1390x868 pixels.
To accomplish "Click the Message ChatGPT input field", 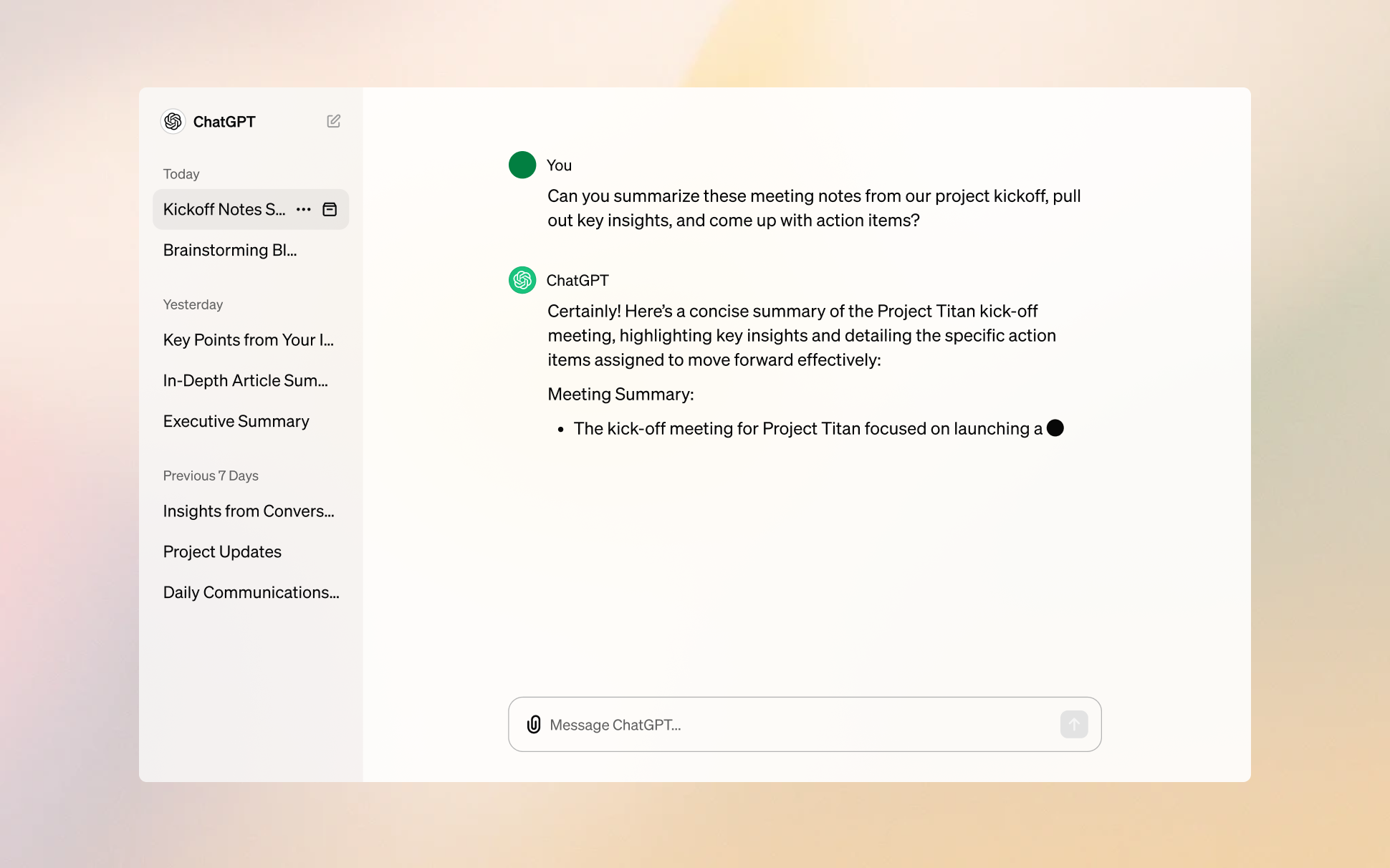I will (x=802, y=724).
